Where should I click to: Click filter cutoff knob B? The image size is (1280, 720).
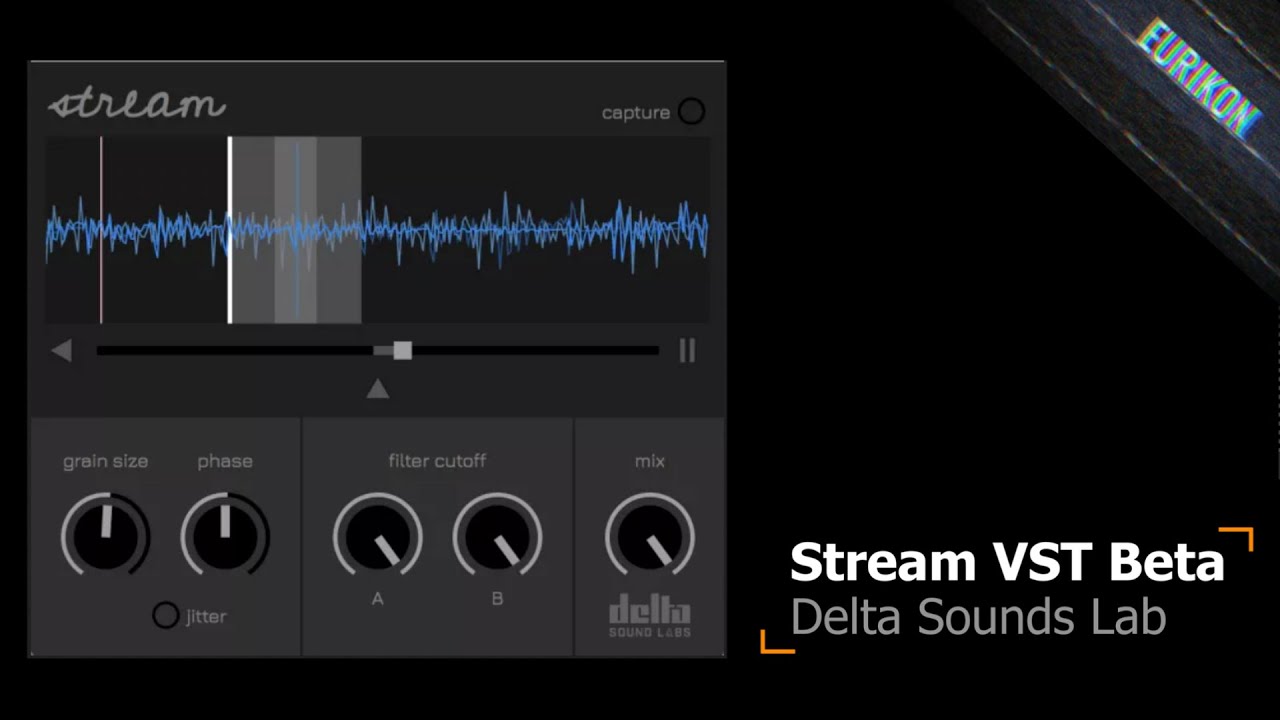(x=497, y=536)
